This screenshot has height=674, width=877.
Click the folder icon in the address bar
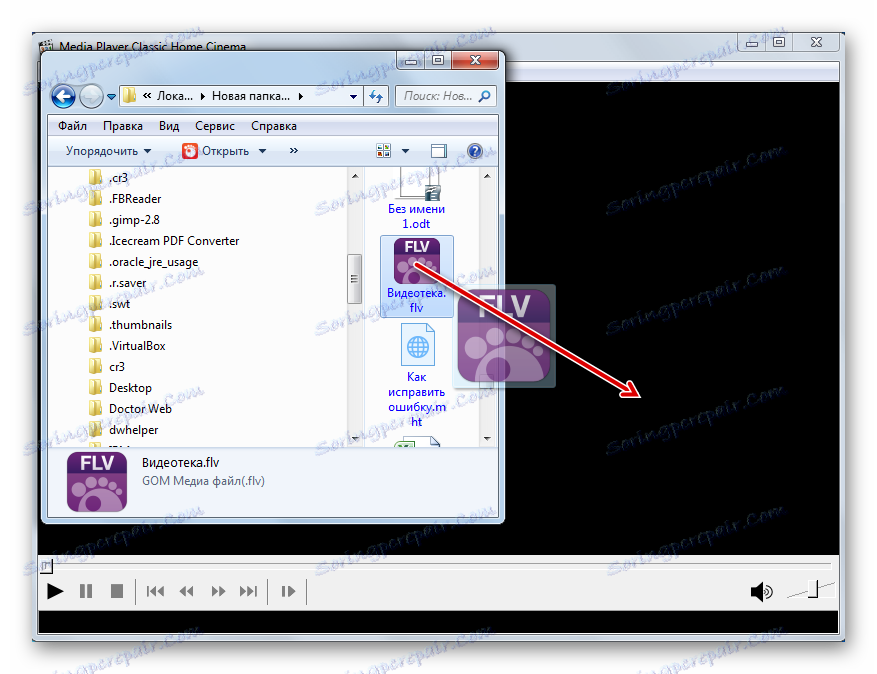click(x=130, y=96)
